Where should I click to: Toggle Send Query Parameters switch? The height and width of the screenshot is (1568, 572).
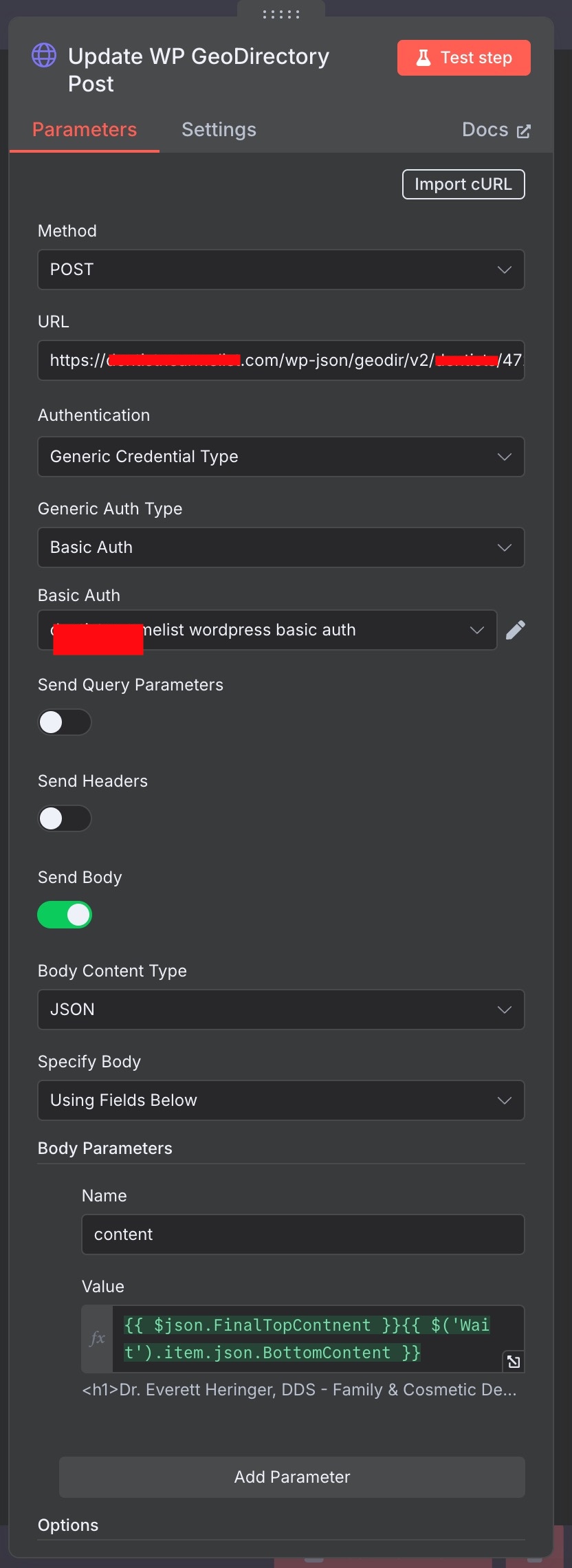[65, 722]
